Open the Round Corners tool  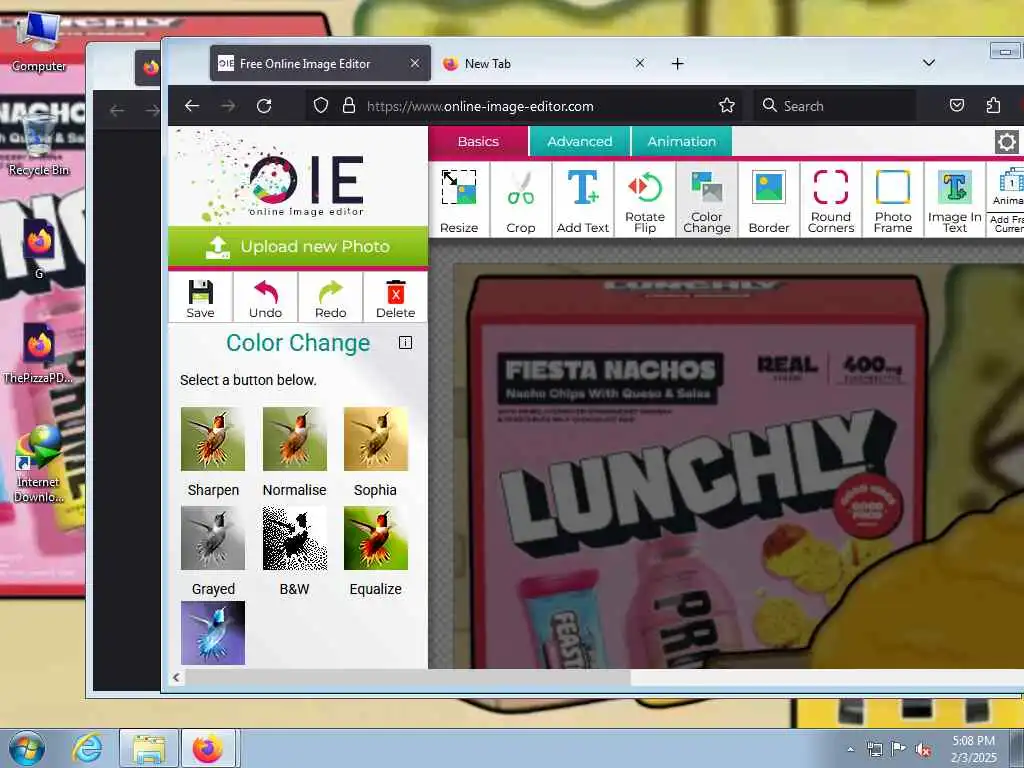point(831,200)
